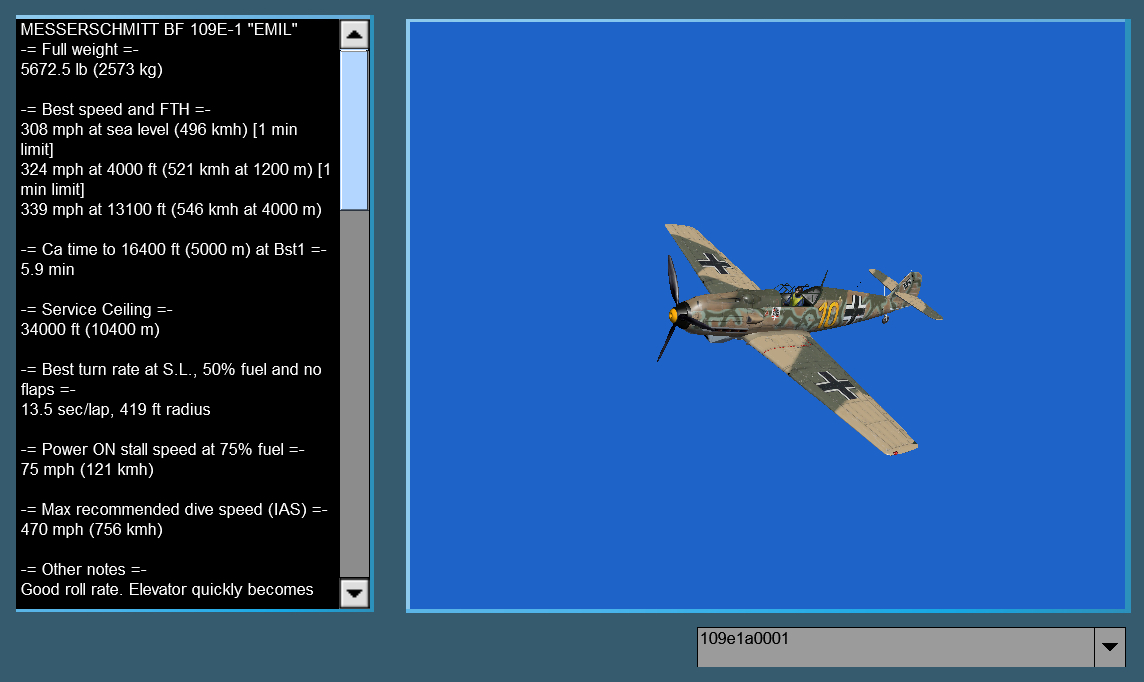The width and height of the screenshot is (1144, 682).
Task: Select the Messerschmitt BF 109E-1 "EMIL" title line
Action: click(159, 30)
